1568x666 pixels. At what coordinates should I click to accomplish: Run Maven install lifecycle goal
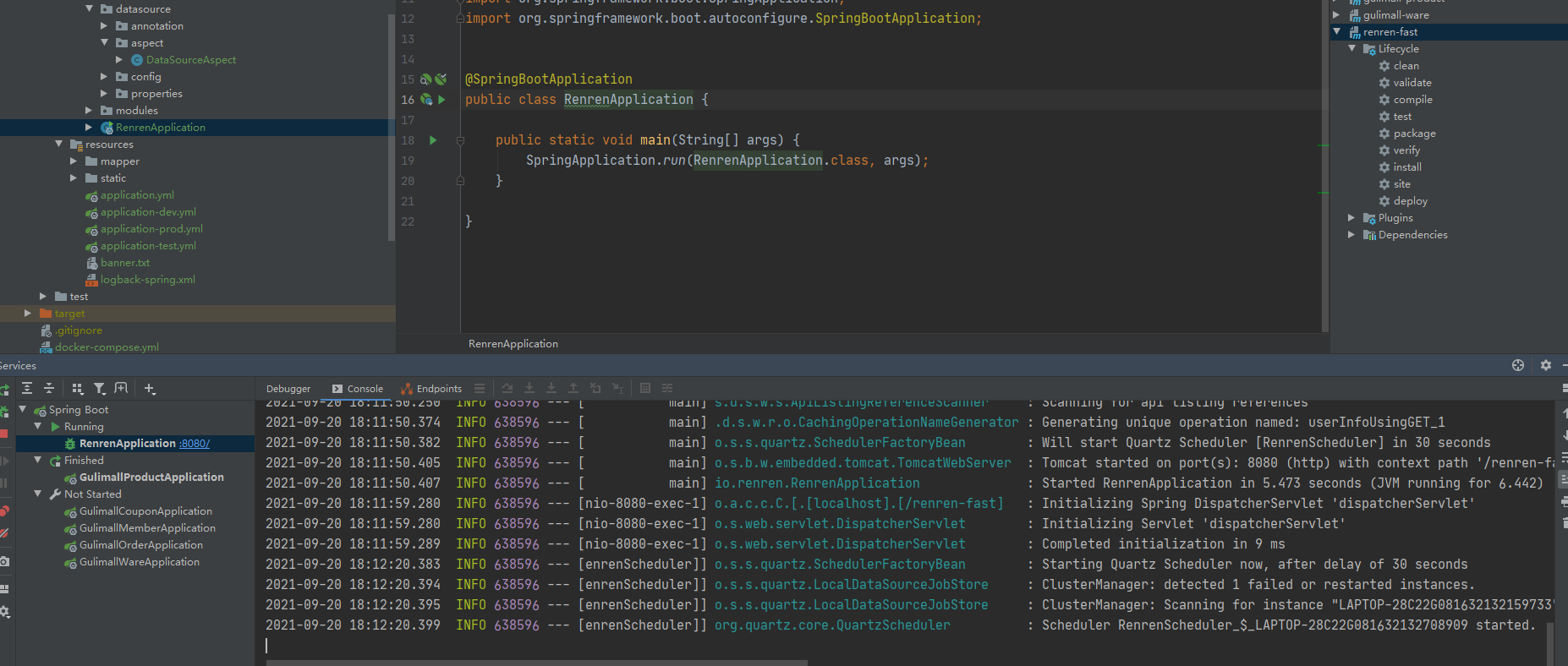pos(1407,167)
